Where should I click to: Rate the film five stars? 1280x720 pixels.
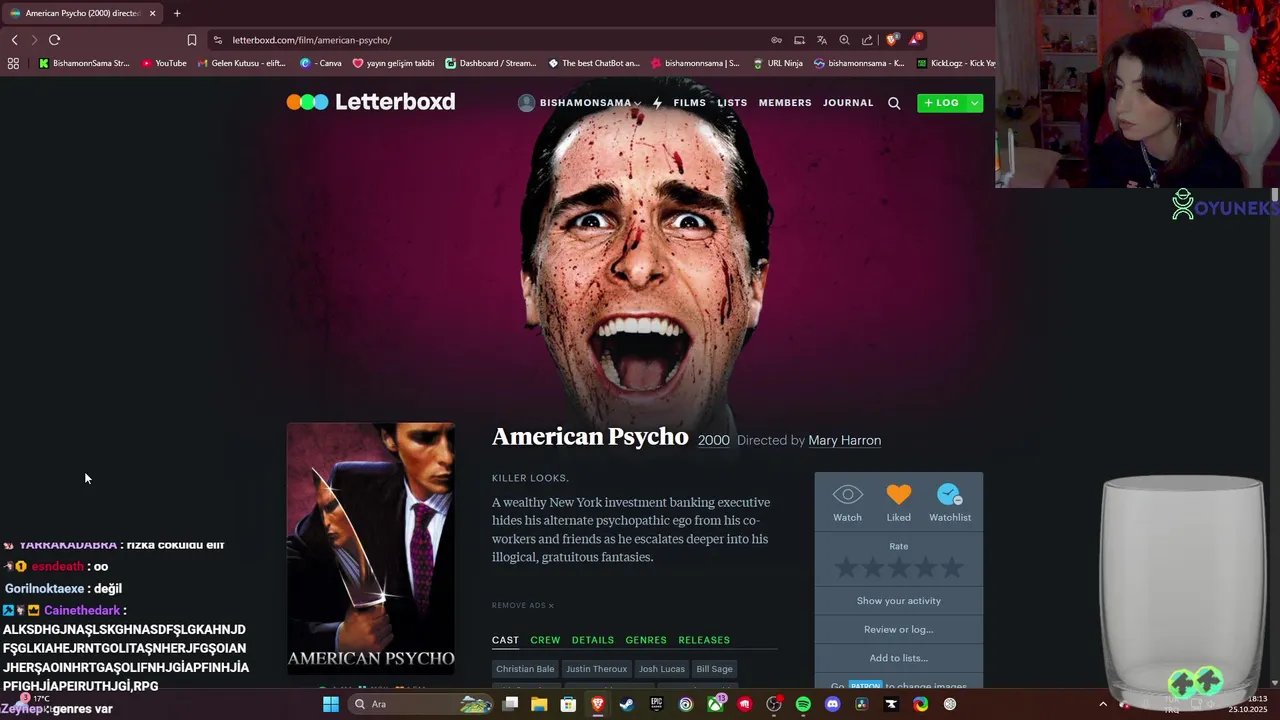tap(952, 568)
